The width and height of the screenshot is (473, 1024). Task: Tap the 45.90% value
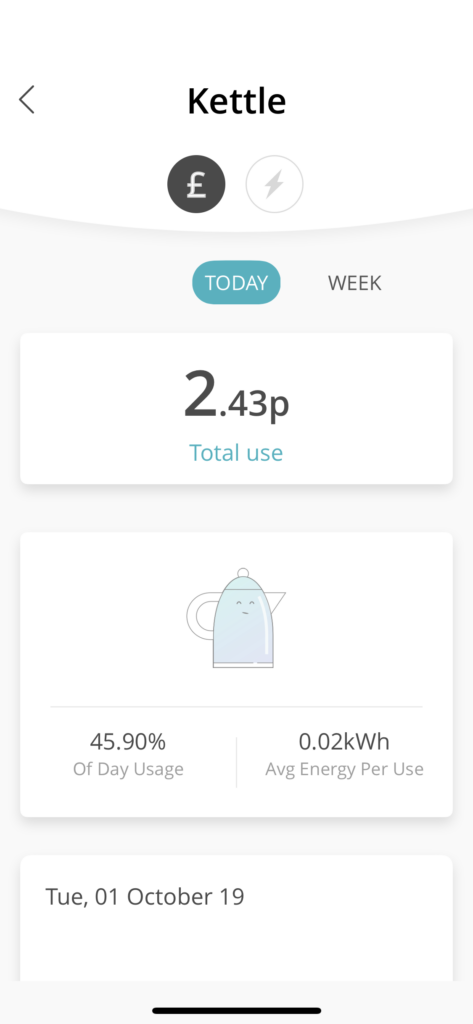[x=128, y=742]
